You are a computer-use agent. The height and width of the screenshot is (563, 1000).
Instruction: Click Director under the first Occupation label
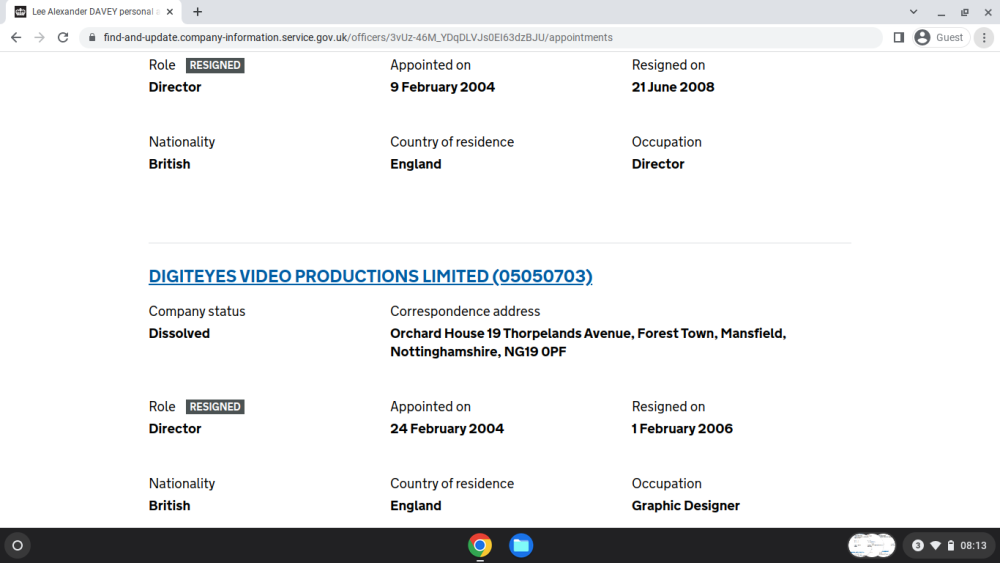coord(658,164)
